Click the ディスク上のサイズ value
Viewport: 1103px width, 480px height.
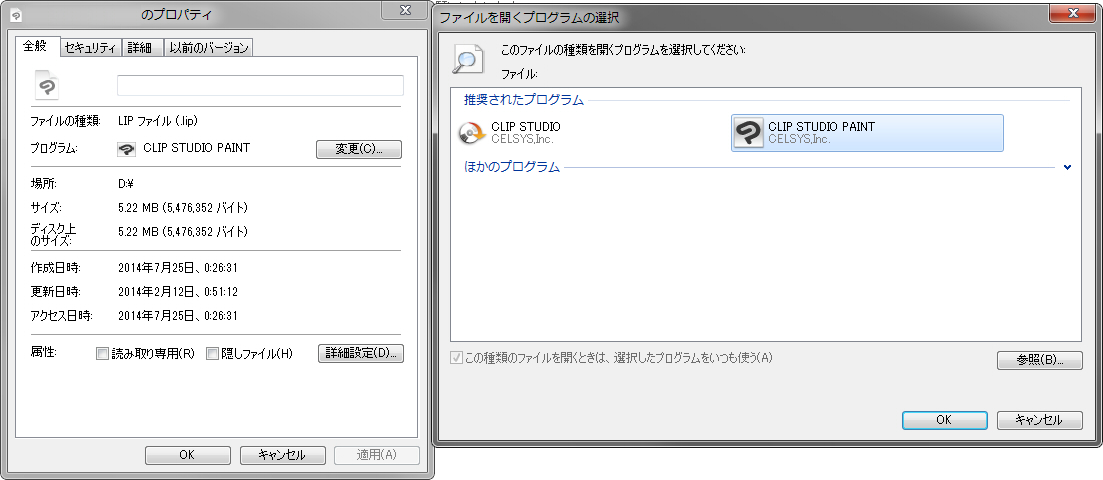pyautogui.click(x=183, y=232)
